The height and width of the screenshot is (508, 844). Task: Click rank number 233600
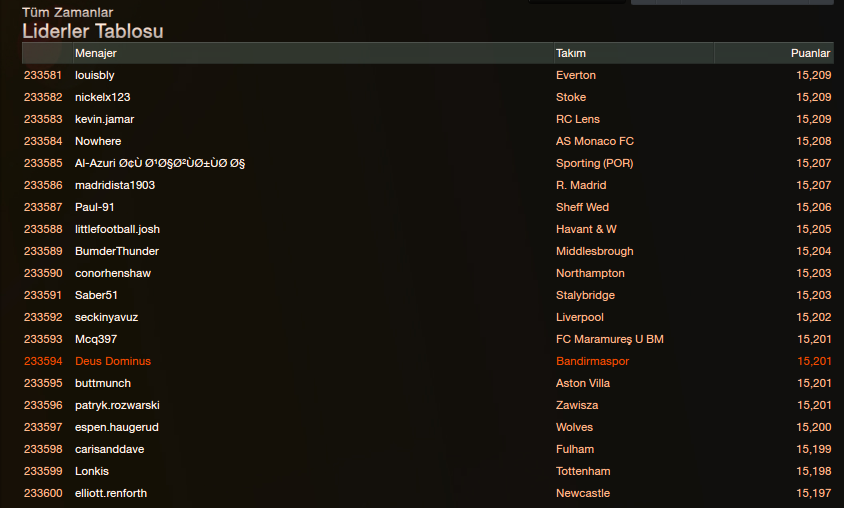coord(43,493)
